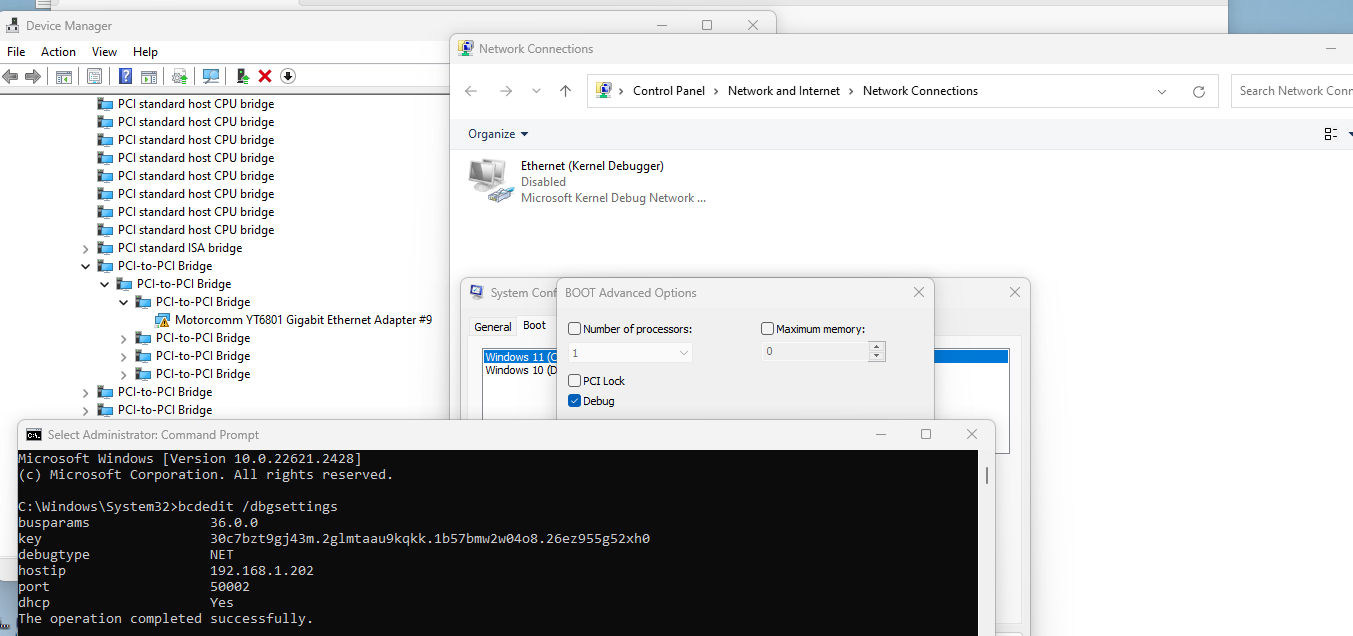Open the Action menu in Device Manager
This screenshot has height=636, width=1353.
point(58,51)
